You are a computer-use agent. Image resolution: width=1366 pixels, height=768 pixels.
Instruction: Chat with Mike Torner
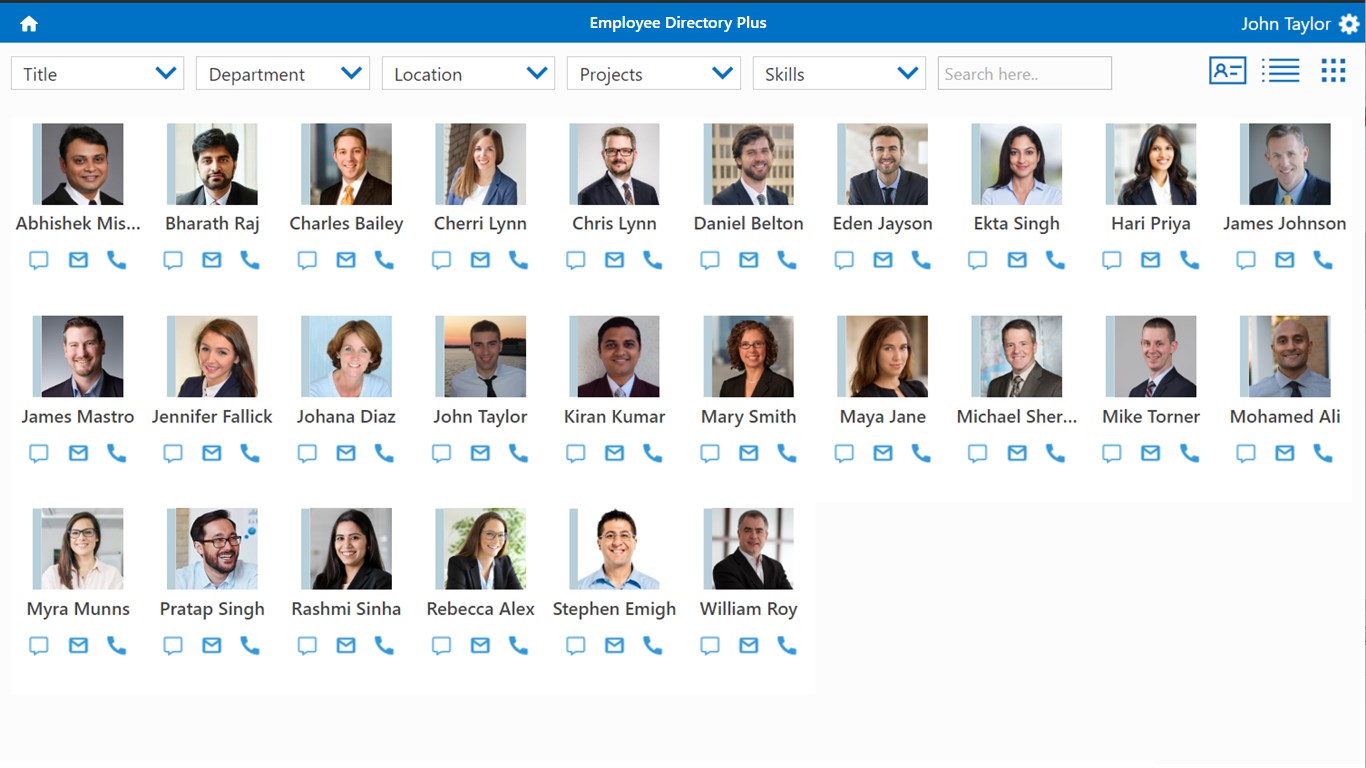pyautogui.click(x=1112, y=454)
